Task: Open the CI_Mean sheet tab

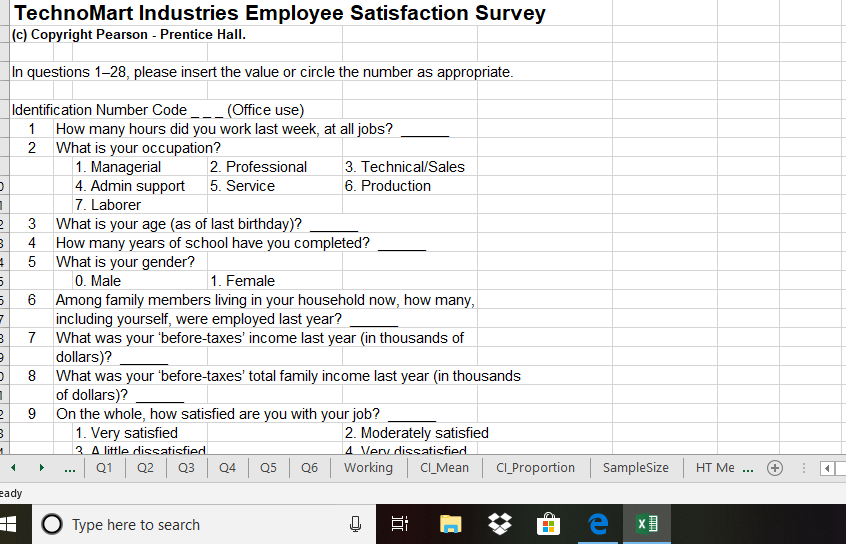Action: coord(444,468)
